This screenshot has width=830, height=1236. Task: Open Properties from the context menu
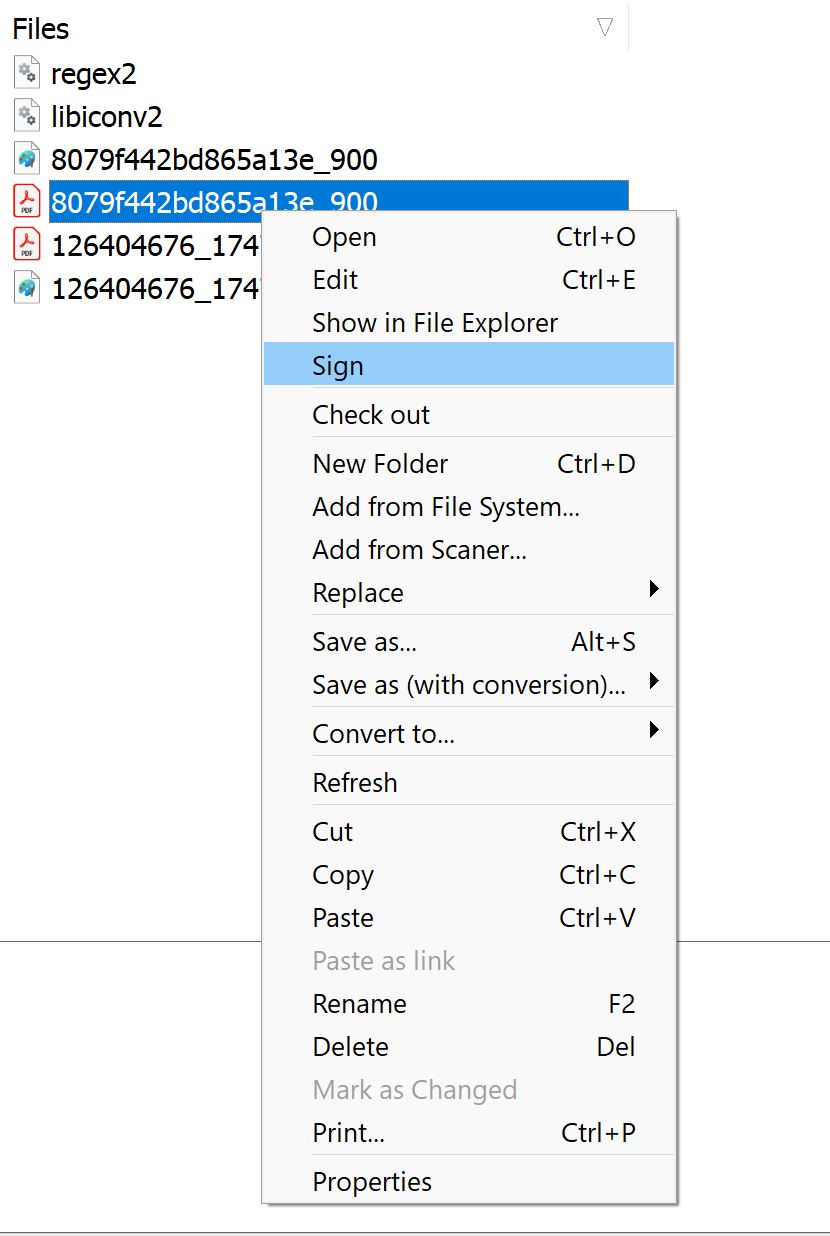[372, 1182]
